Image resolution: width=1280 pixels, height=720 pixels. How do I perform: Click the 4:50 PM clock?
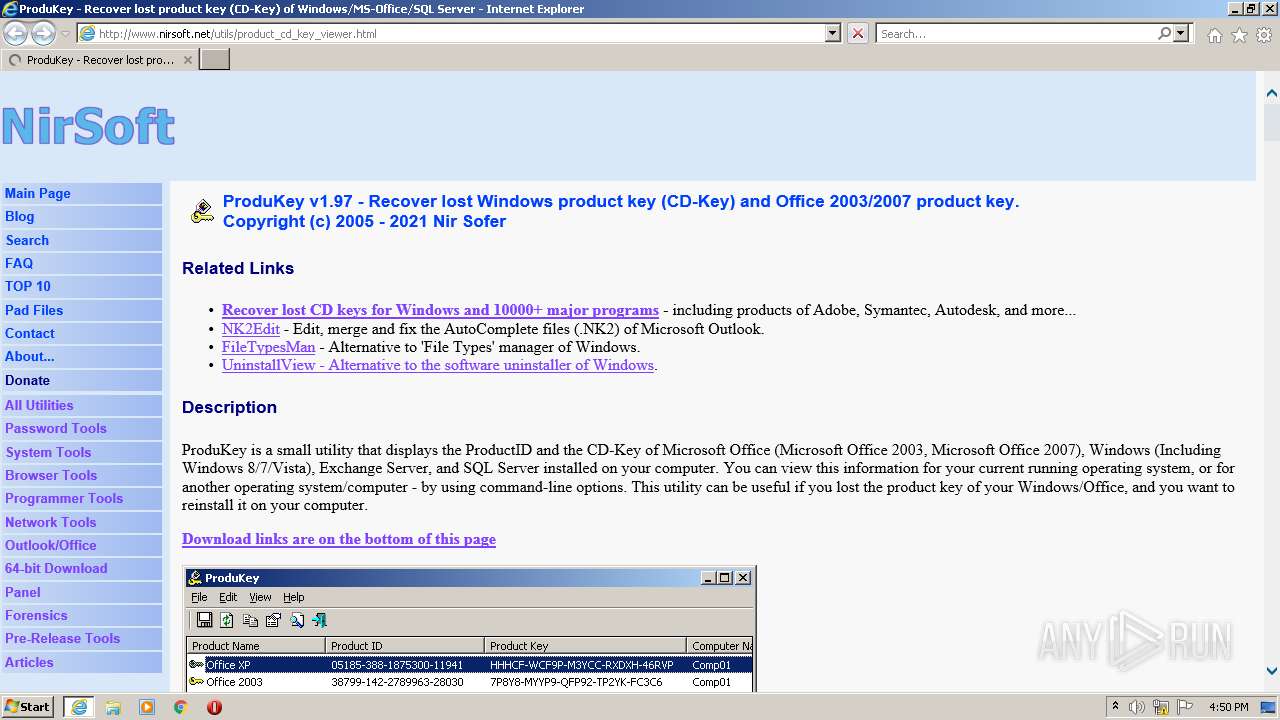1228,707
